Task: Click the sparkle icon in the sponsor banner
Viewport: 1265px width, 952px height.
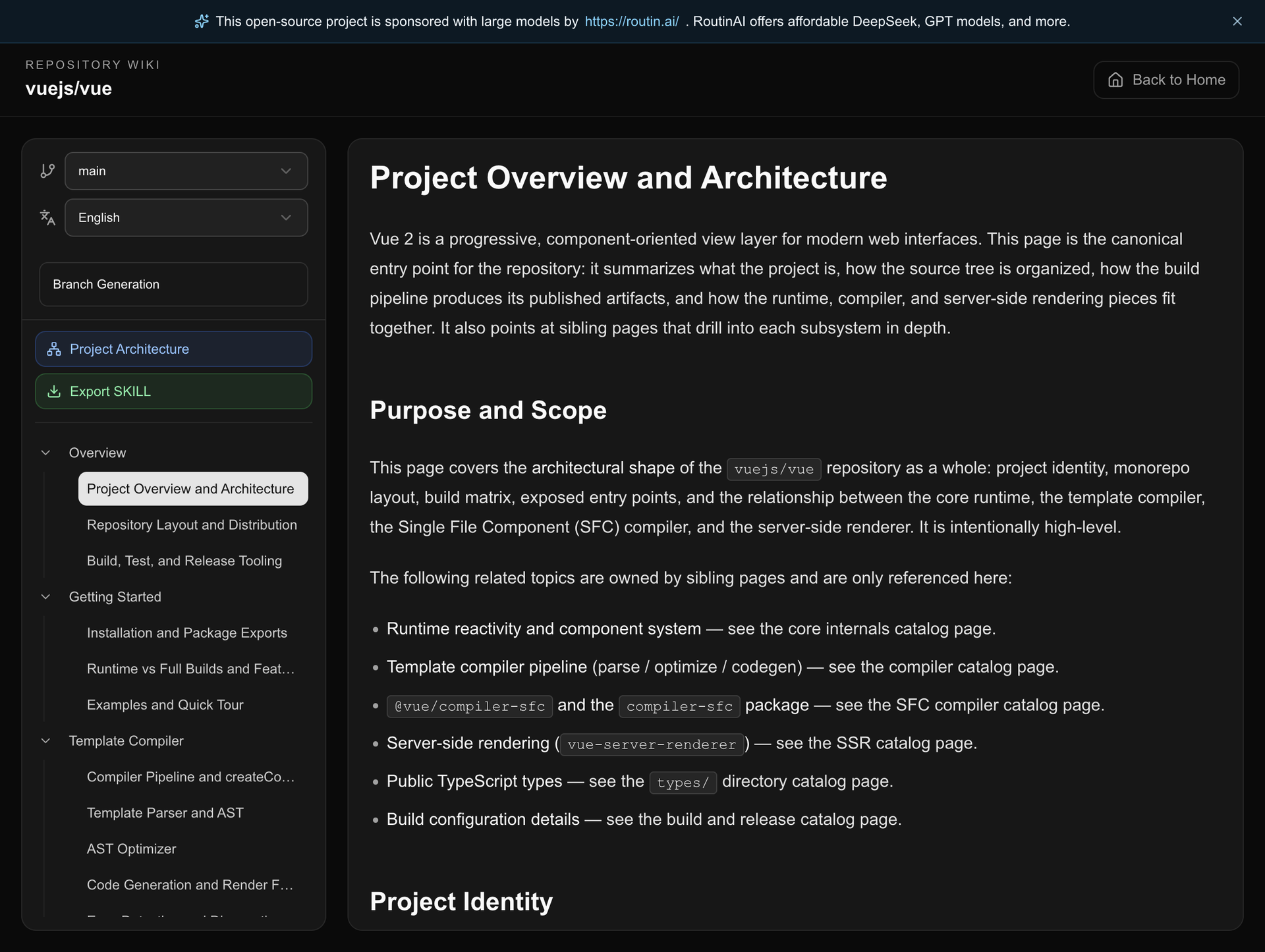Action: (x=202, y=21)
